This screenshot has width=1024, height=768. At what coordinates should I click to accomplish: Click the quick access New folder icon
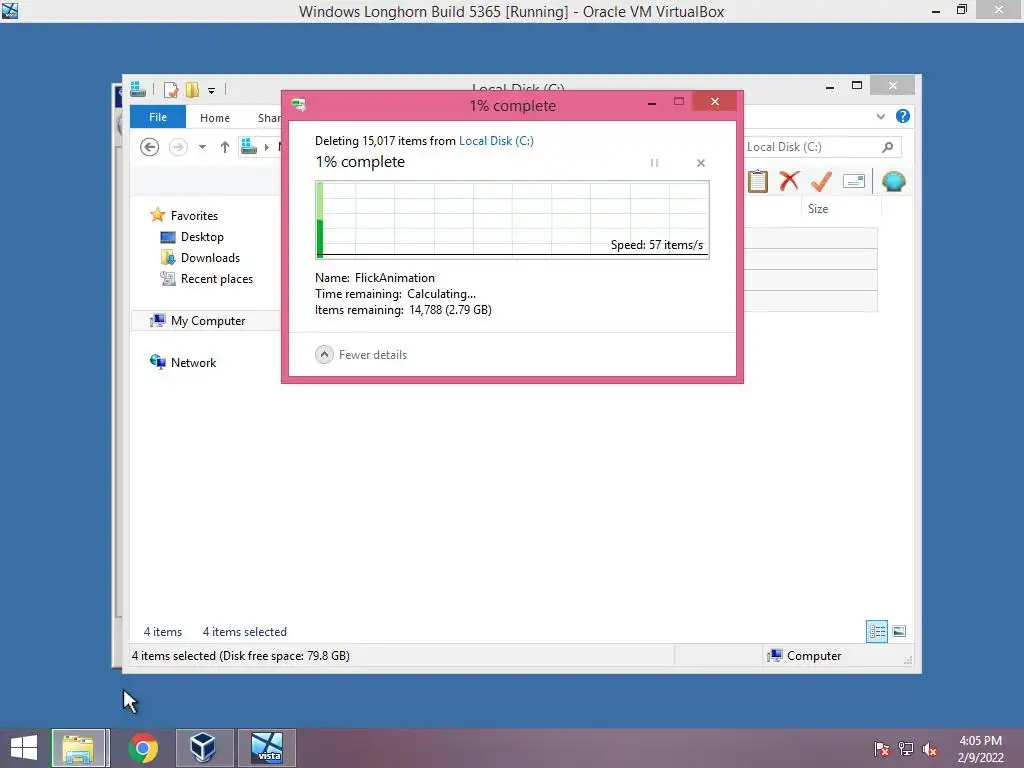(192, 89)
